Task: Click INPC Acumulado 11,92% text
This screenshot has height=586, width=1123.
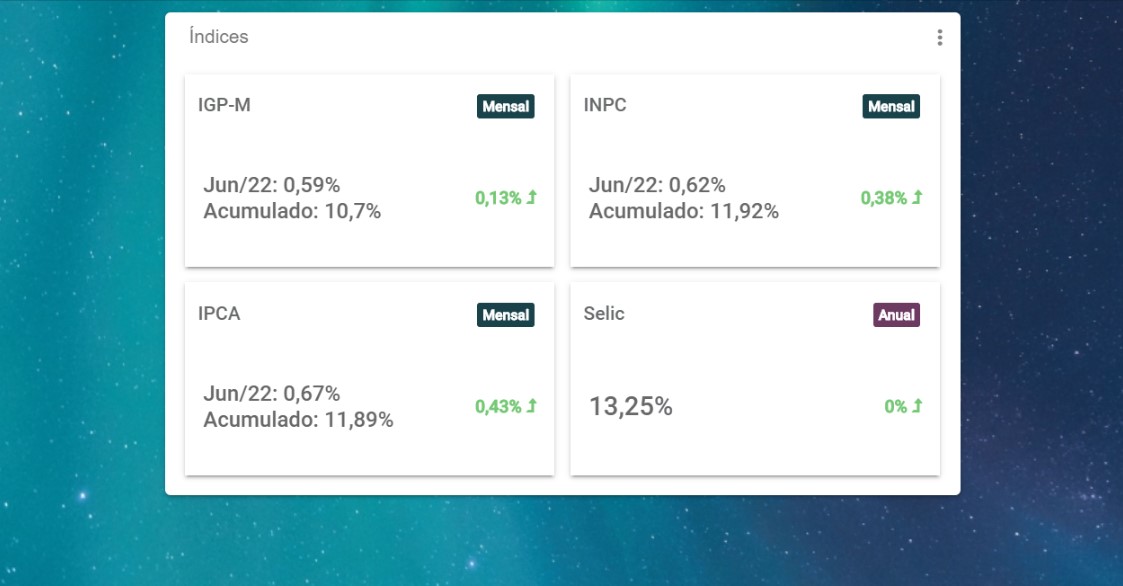Action: click(683, 211)
